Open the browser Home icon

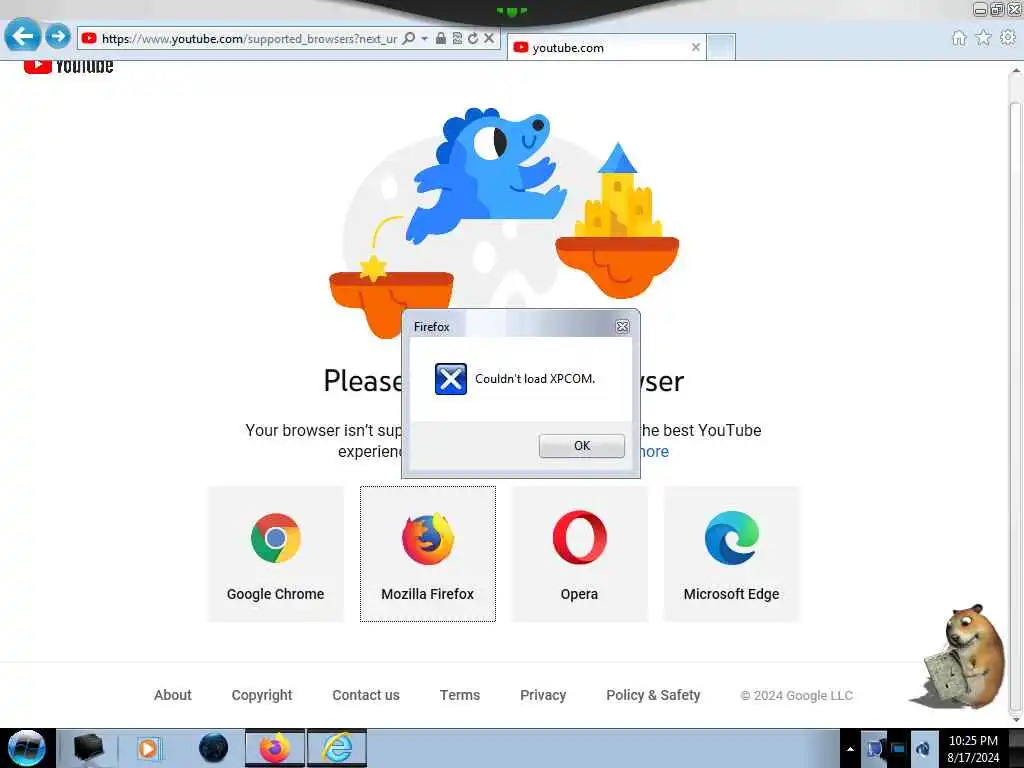pyautogui.click(x=959, y=38)
